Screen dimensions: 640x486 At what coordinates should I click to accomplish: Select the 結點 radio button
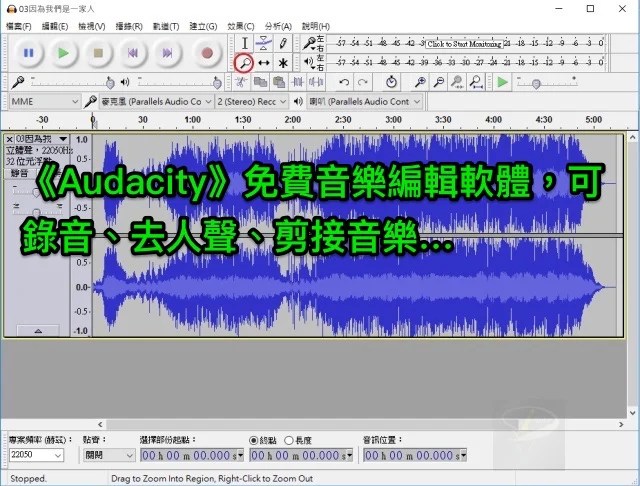point(253,440)
